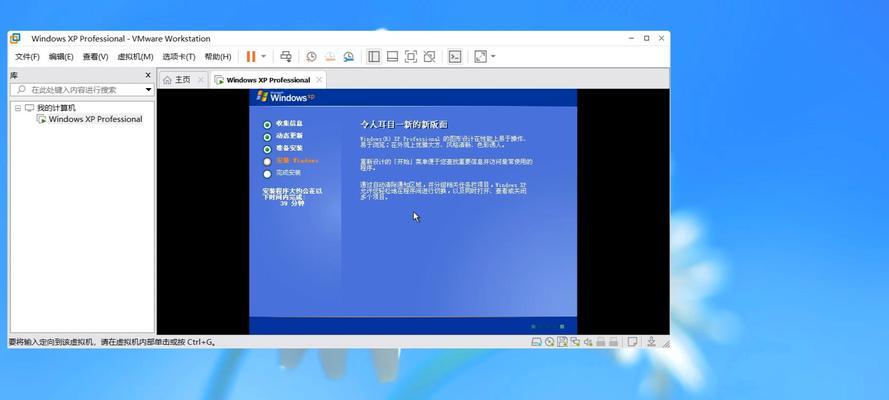The image size is (889, 400).
Task: Enter full screen mode
Action: pyautogui.click(x=411, y=57)
